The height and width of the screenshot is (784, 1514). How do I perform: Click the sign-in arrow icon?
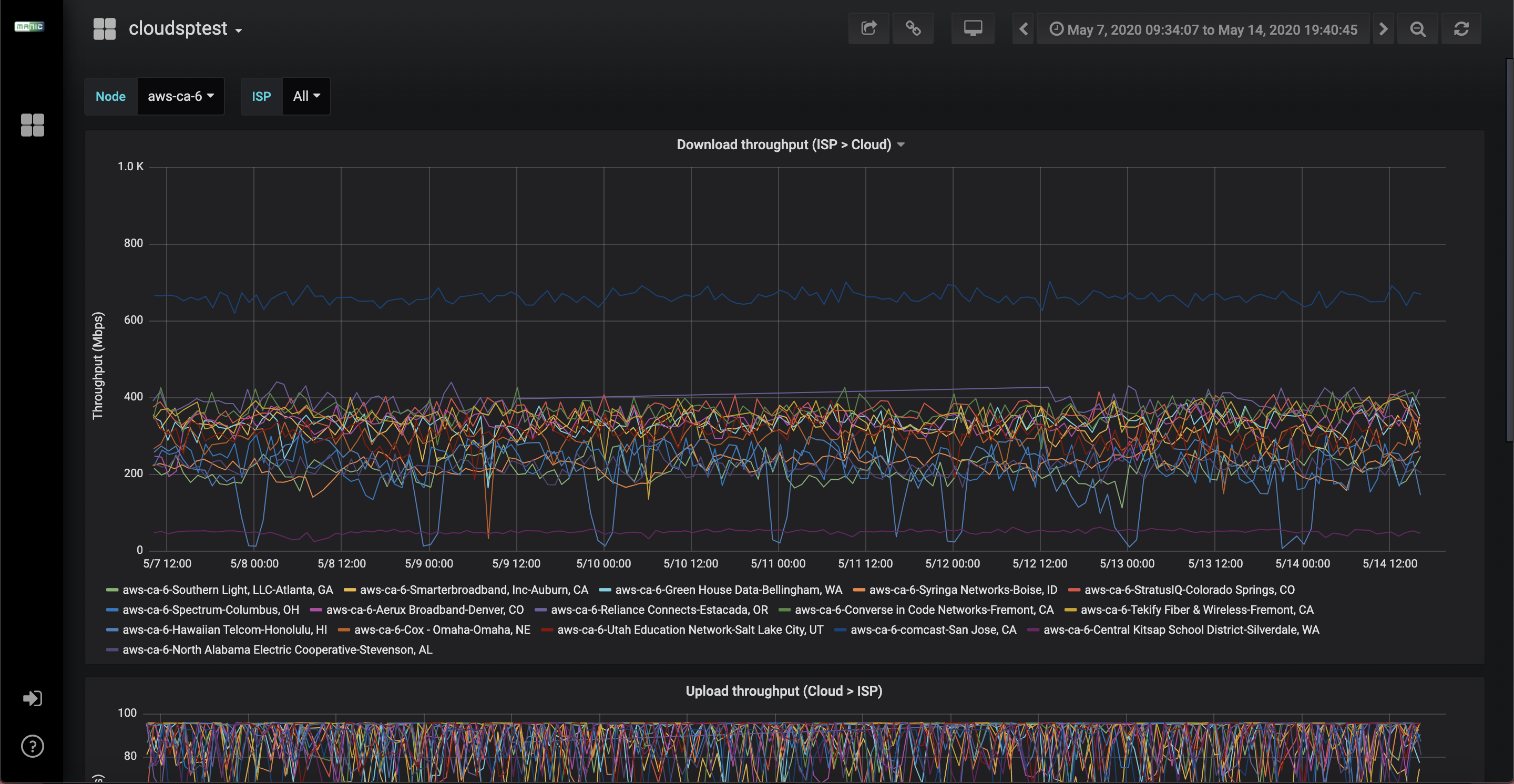point(32,698)
